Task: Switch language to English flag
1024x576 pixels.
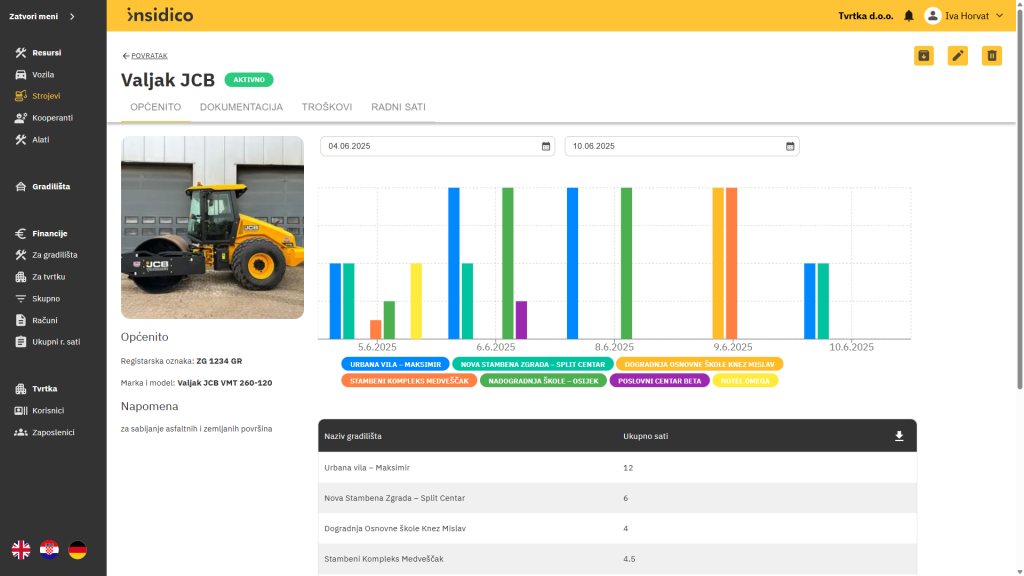Action: point(21,549)
